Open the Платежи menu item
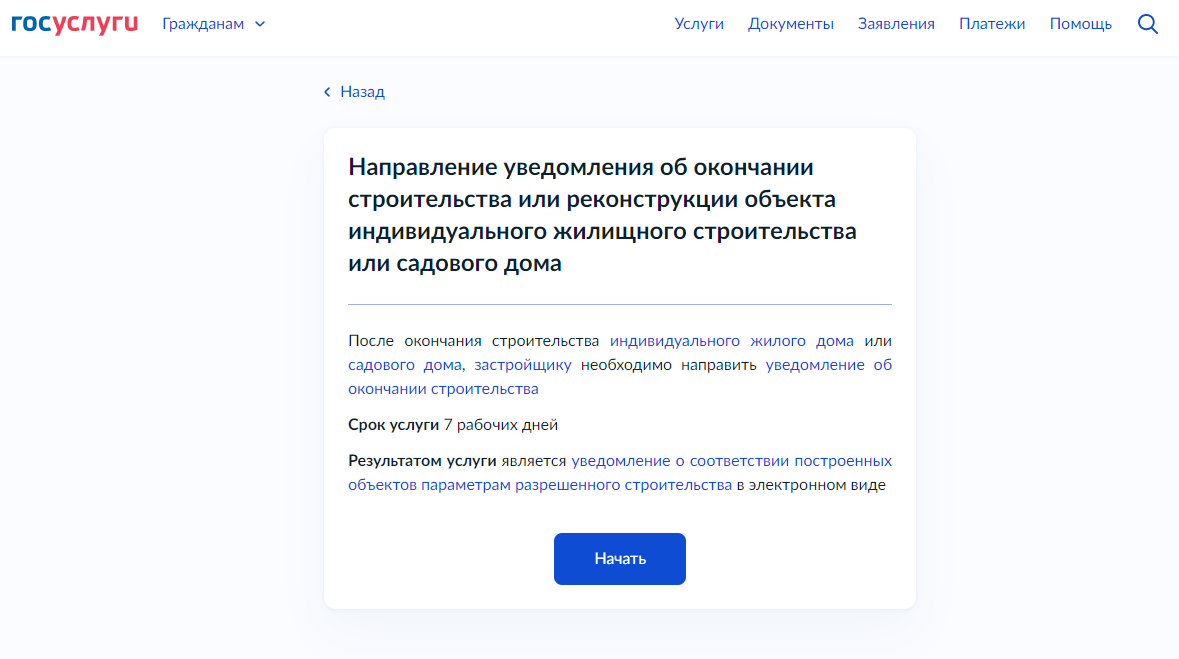This screenshot has height=659, width=1179. click(992, 24)
